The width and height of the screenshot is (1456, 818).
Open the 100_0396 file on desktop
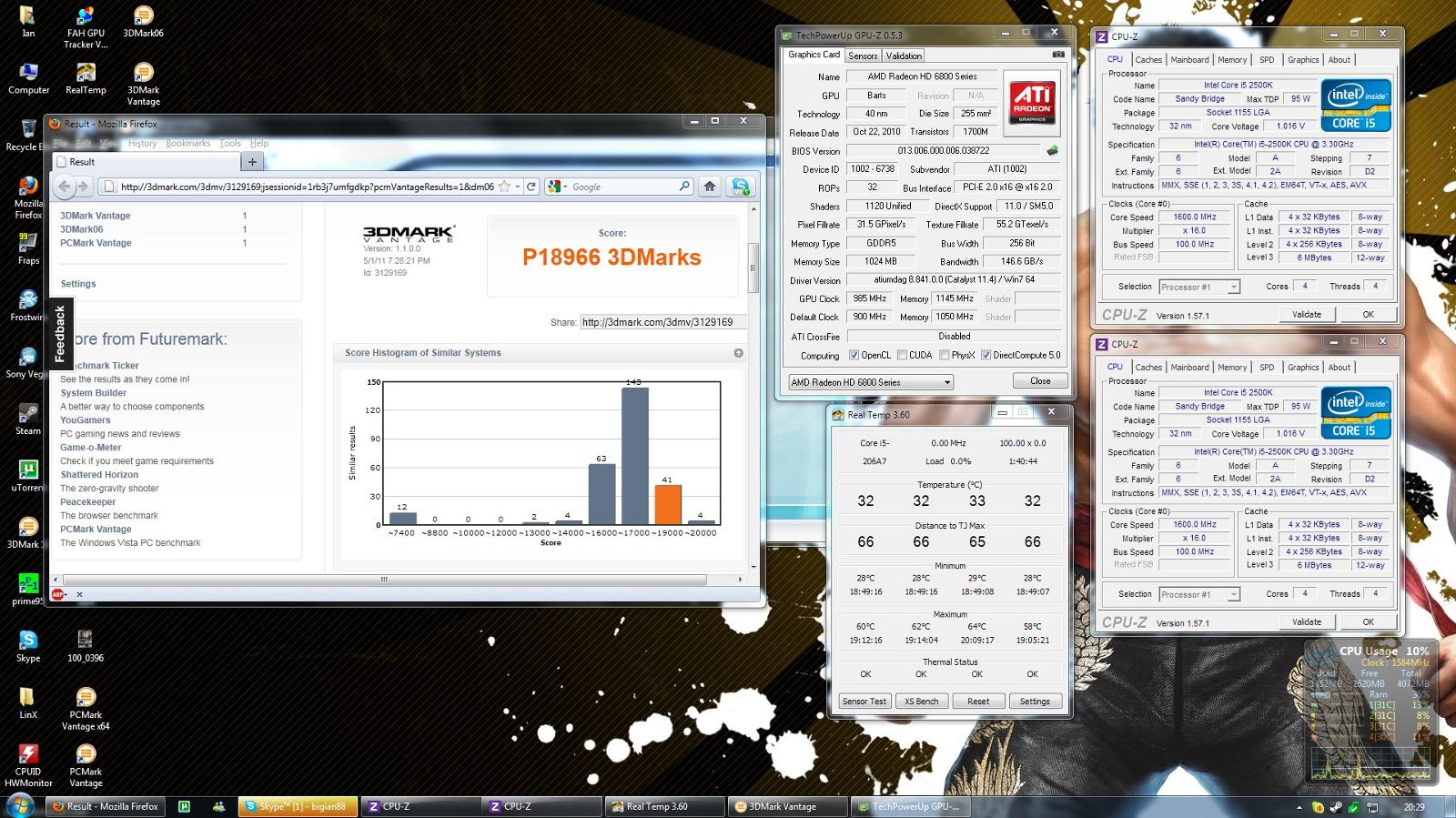(86, 646)
